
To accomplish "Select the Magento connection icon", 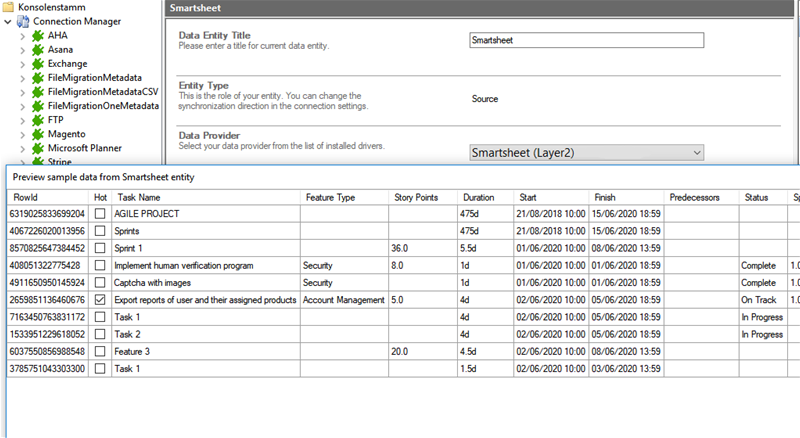I will (38, 133).
